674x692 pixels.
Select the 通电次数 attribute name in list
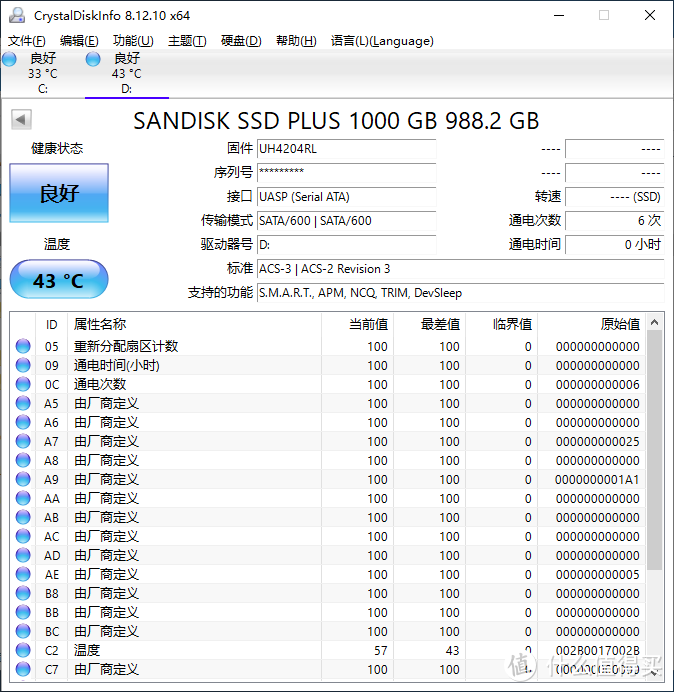100,384
